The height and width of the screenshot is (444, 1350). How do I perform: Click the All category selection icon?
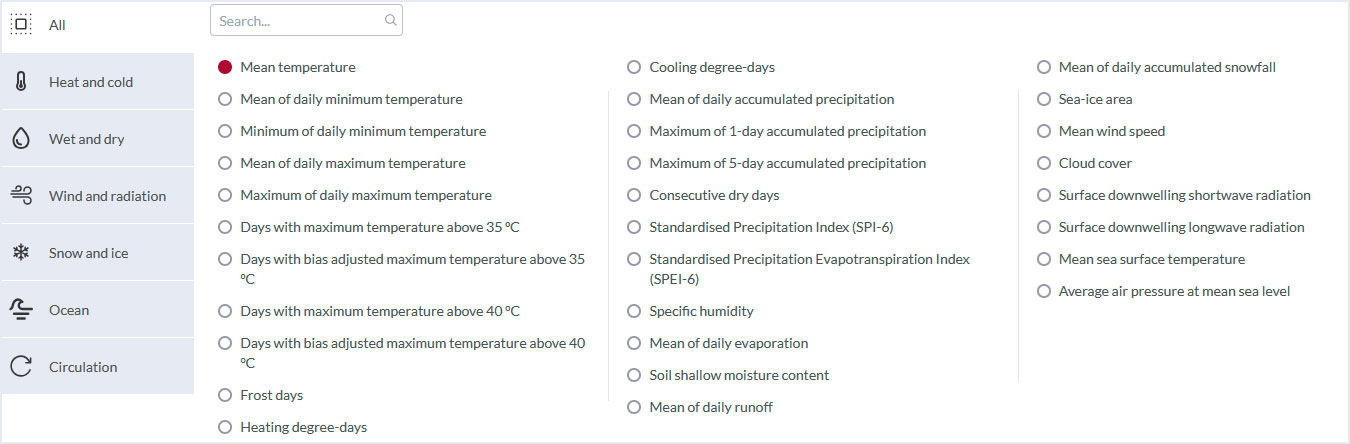click(21, 24)
